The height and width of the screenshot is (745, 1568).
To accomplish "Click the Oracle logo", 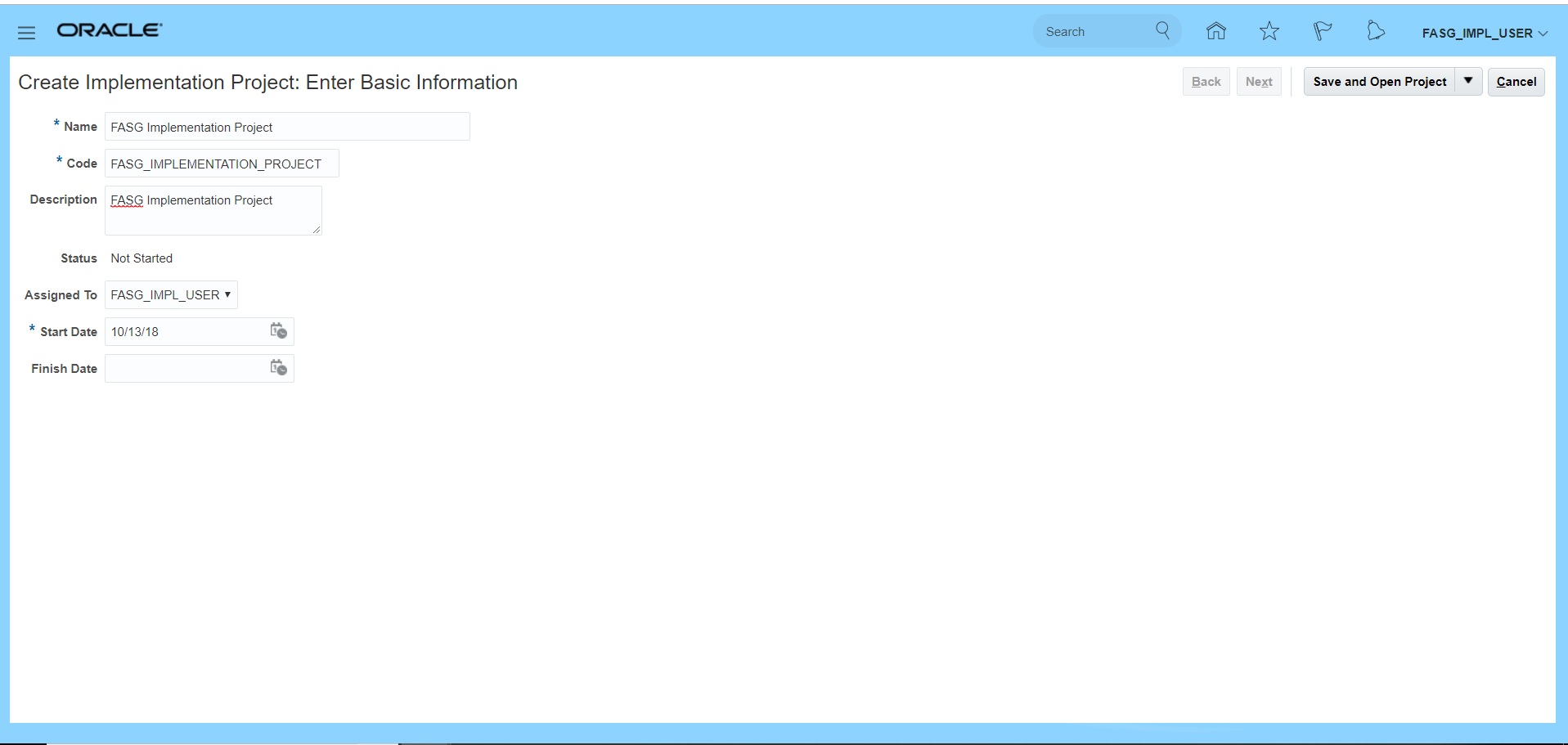I will pos(110,30).
